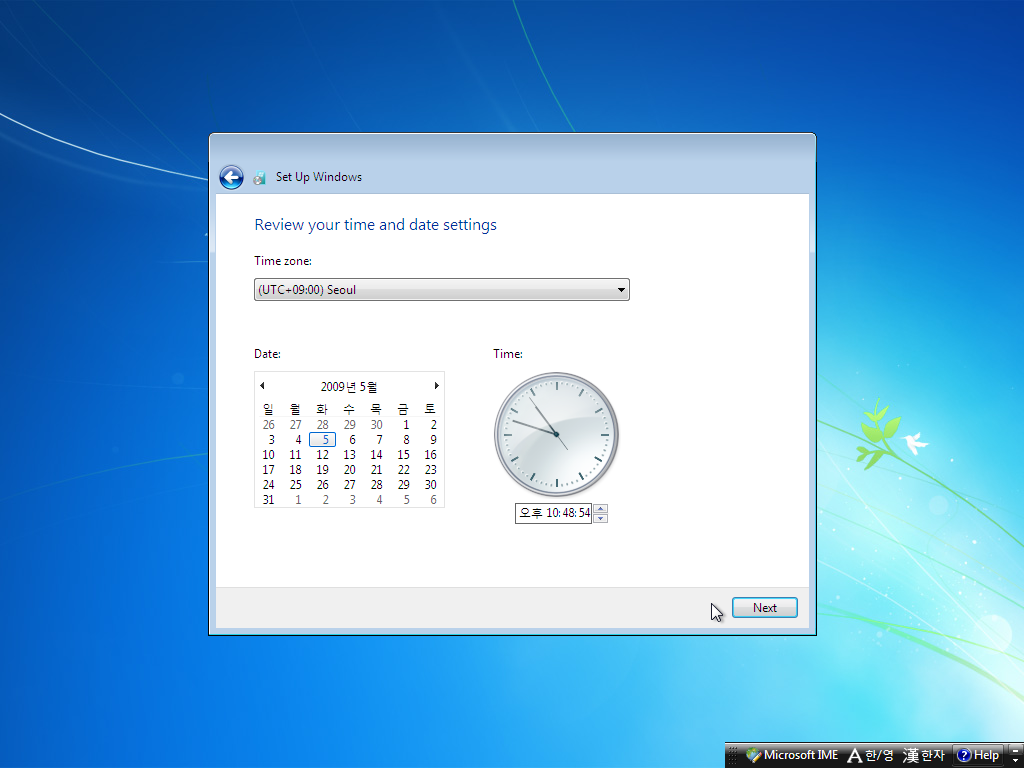This screenshot has width=1024, height=768.
Task: Select May 12 in the calendar
Action: coord(323,455)
